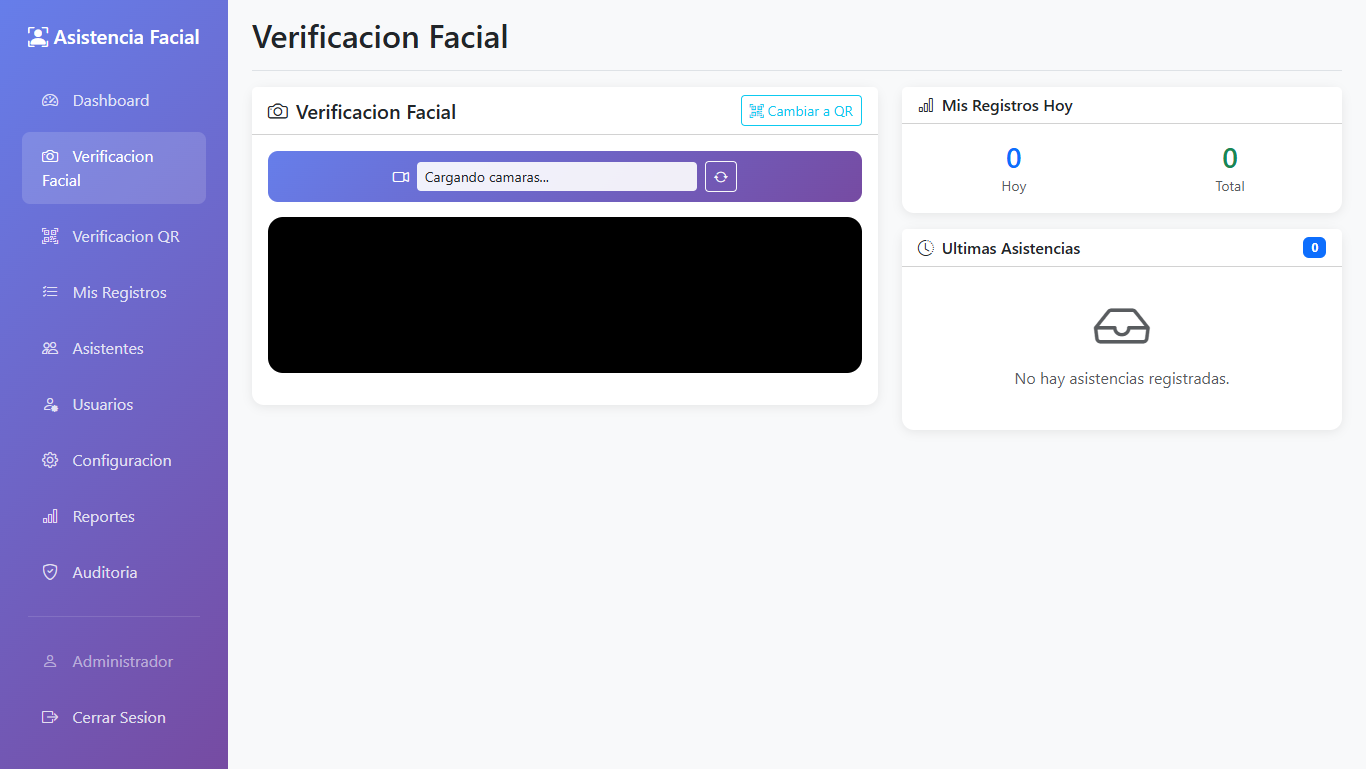
Task: Click the Configuracion gear icon
Action: [50, 461]
